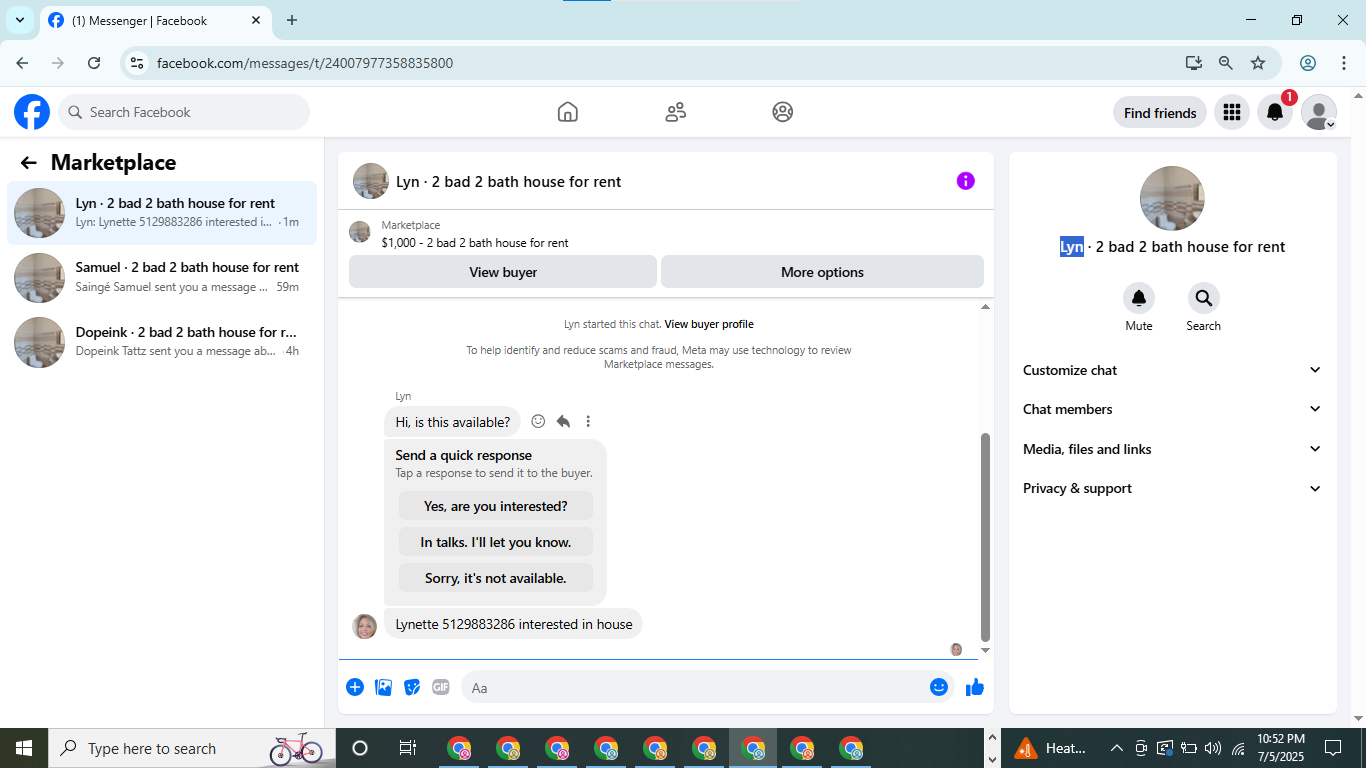Go back from Marketplace arrow
This screenshot has height=768, width=1366.
(28, 163)
